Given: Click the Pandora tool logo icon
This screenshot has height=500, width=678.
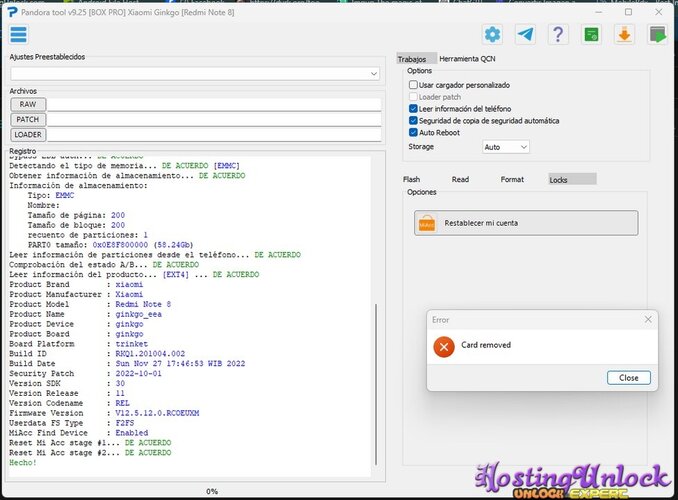Looking at the screenshot, I should coord(13,12).
